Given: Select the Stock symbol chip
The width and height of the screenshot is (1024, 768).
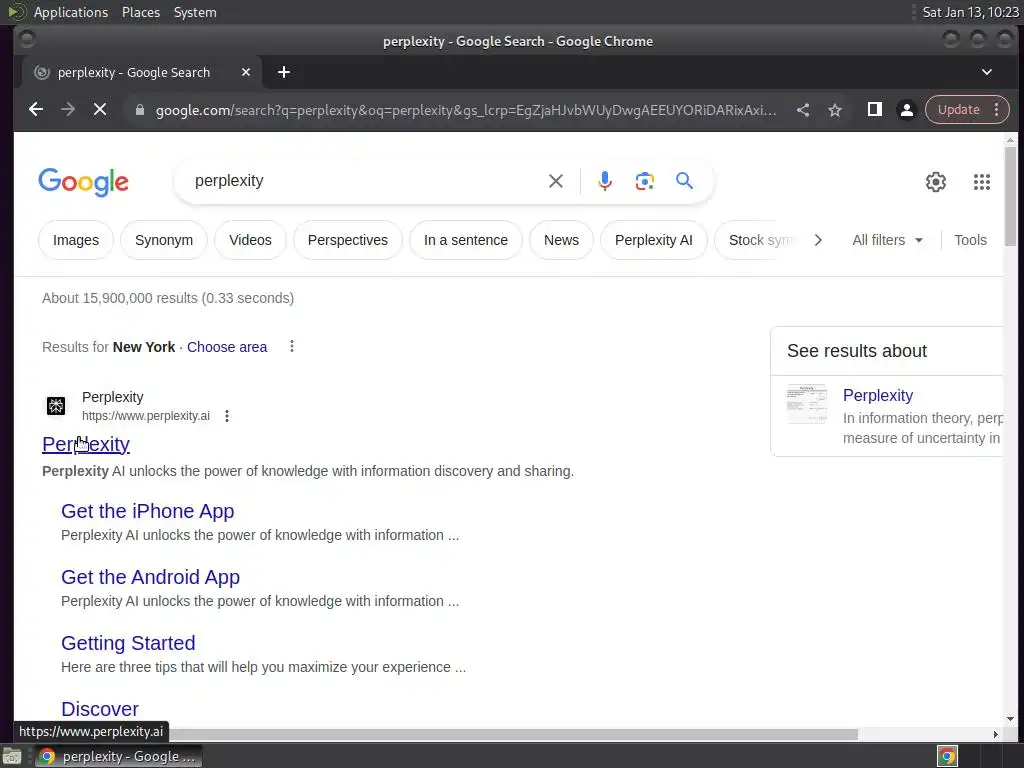Looking at the screenshot, I should coord(758,240).
